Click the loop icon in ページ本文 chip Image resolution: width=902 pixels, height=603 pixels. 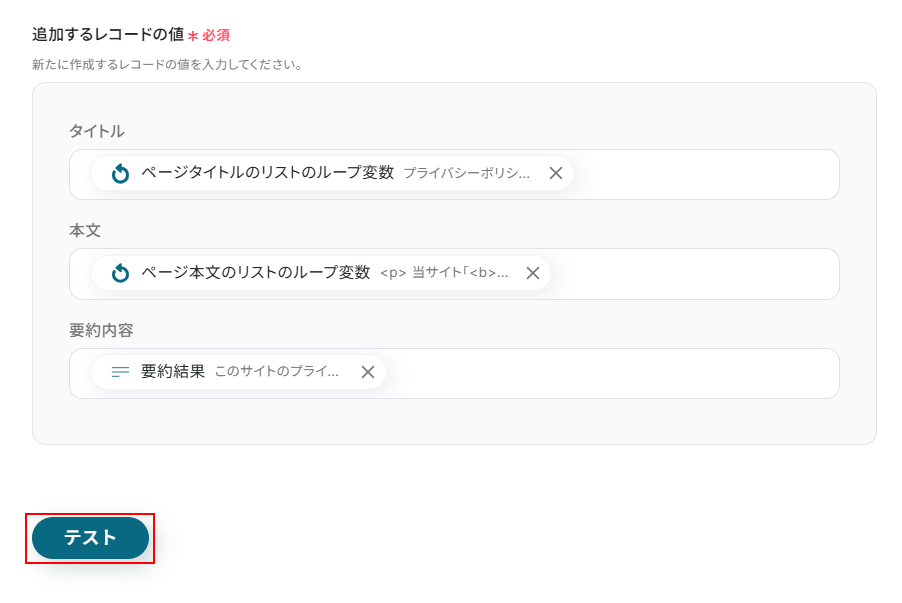[120, 273]
